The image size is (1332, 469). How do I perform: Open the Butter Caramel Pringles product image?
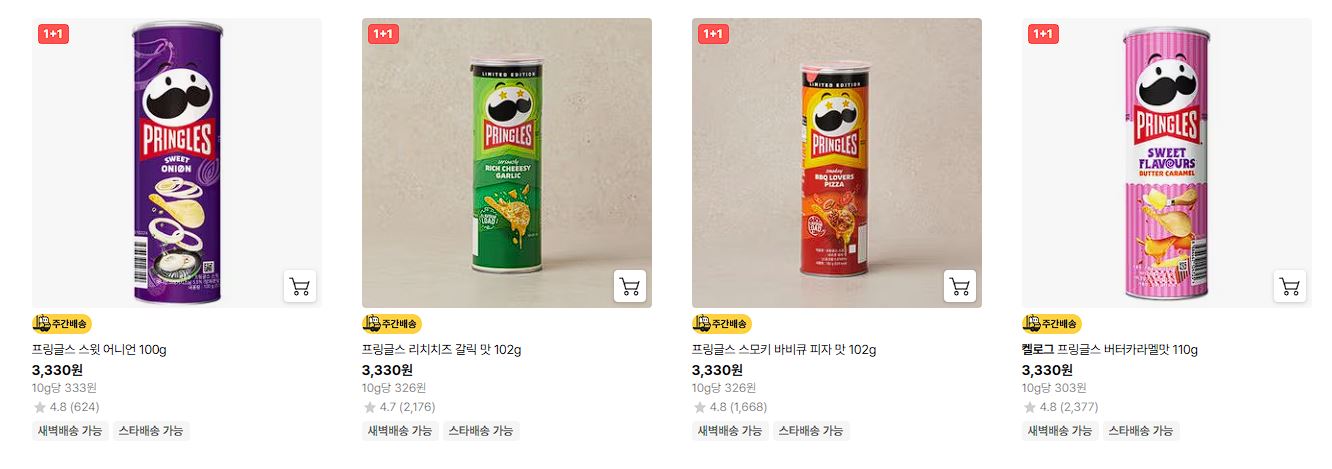(x=1167, y=163)
